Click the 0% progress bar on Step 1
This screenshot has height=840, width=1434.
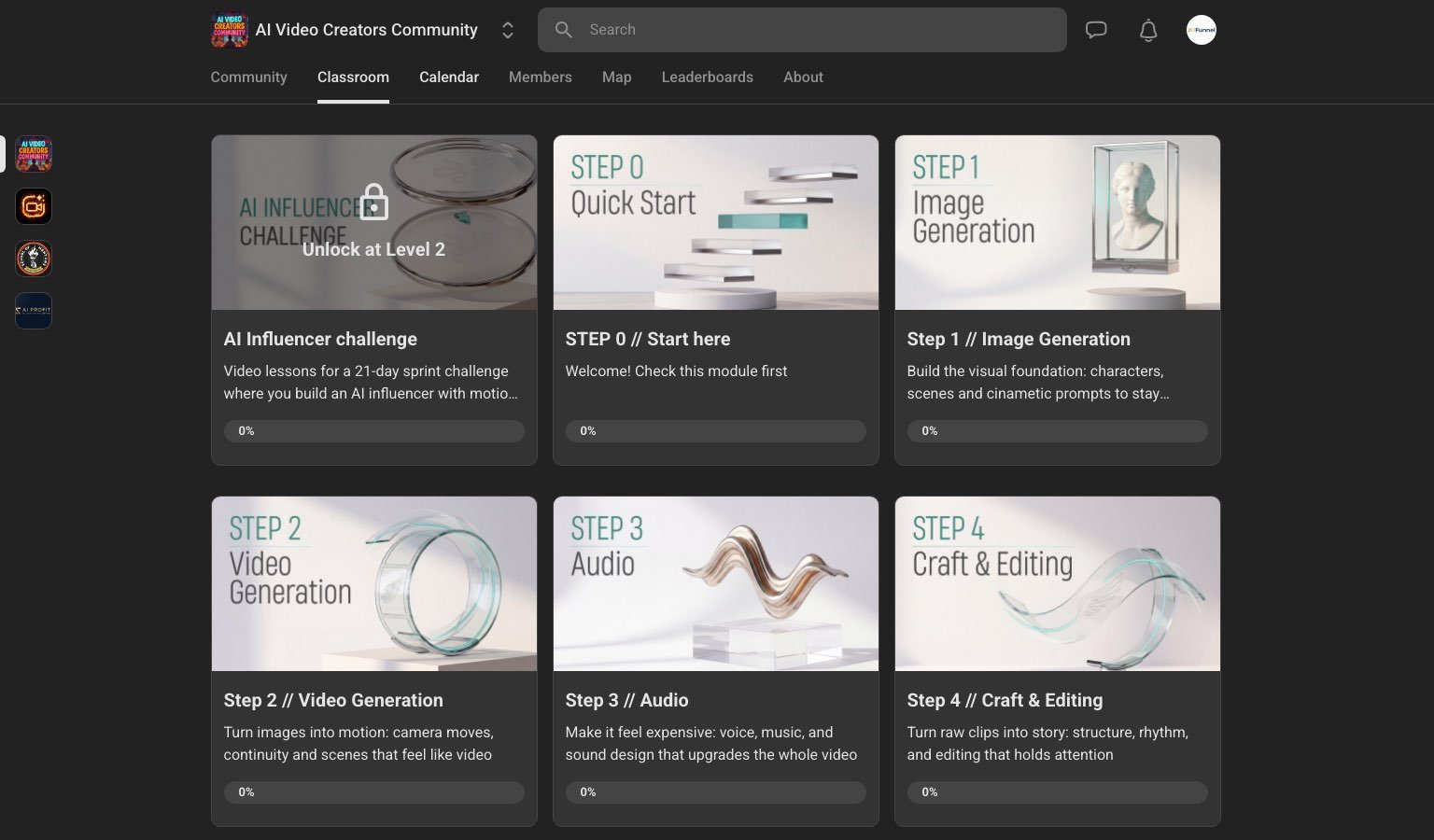pos(1057,430)
